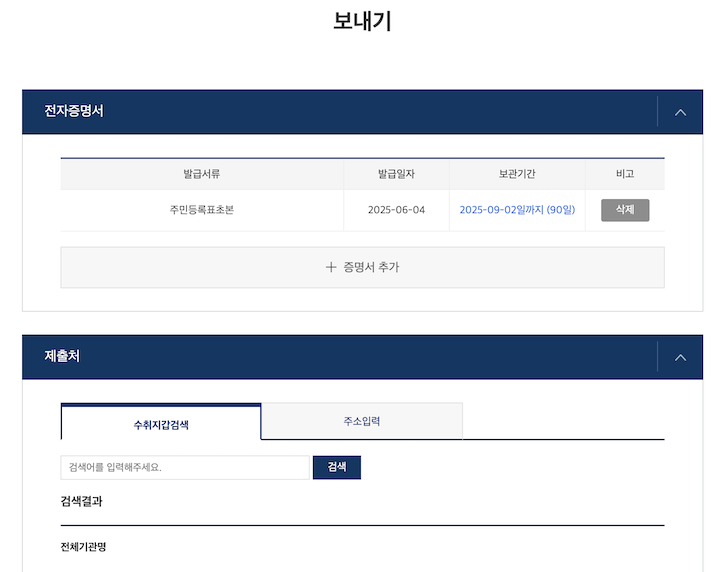Click the 발급서류 column header
The image size is (720, 572).
click(201, 174)
